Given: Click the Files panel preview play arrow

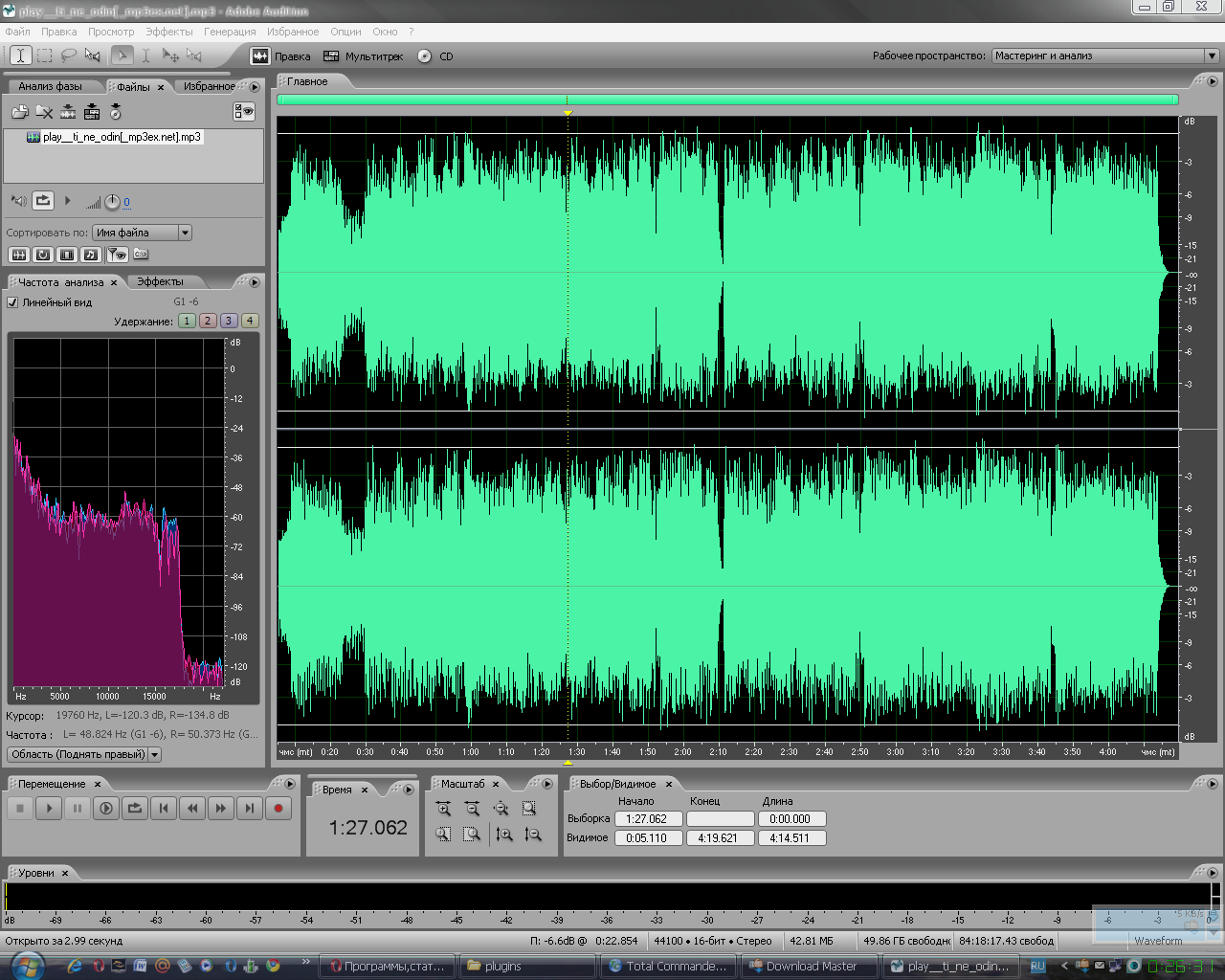Looking at the screenshot, I should click(x=67, y=201).
